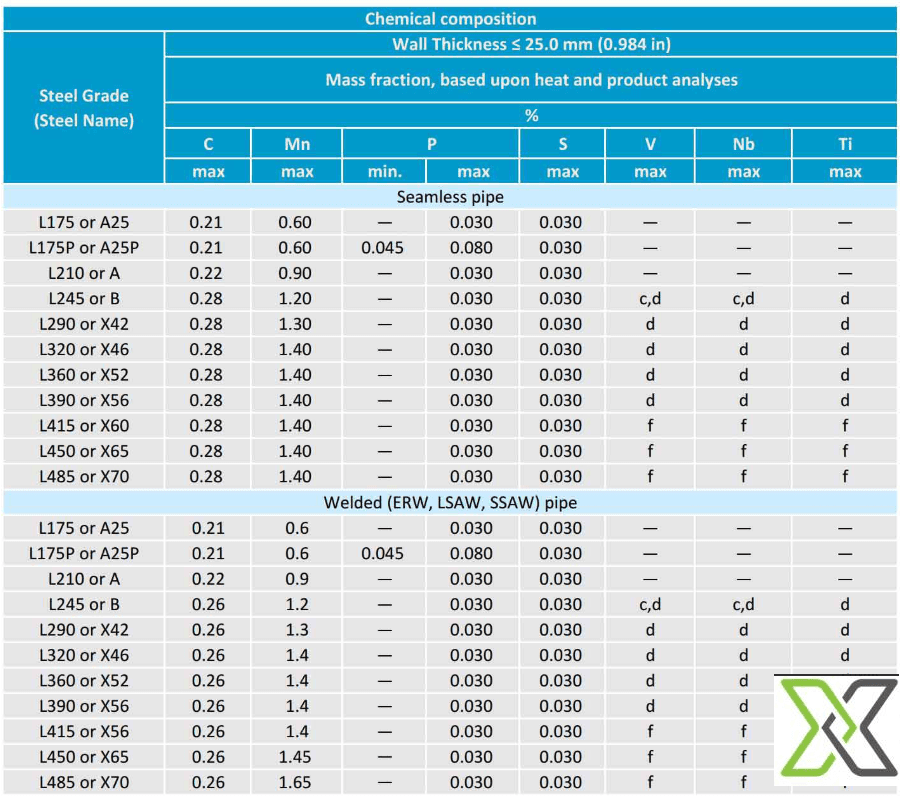Select the Steel Grade header cell

pos(83,107)
